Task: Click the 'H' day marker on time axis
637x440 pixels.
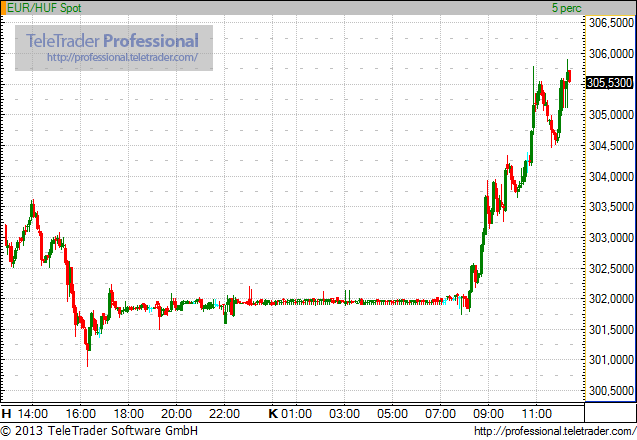Action: (x=6, y=414)
